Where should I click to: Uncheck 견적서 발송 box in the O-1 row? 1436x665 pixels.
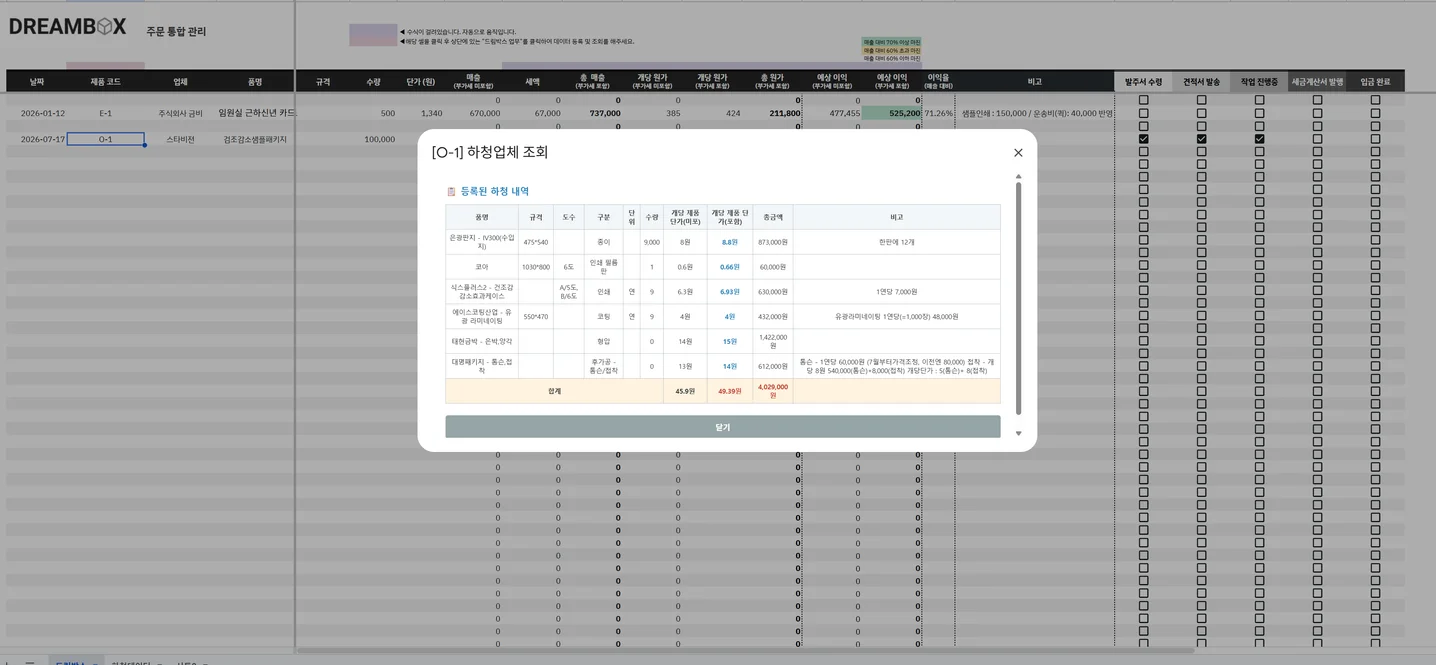1201,139
